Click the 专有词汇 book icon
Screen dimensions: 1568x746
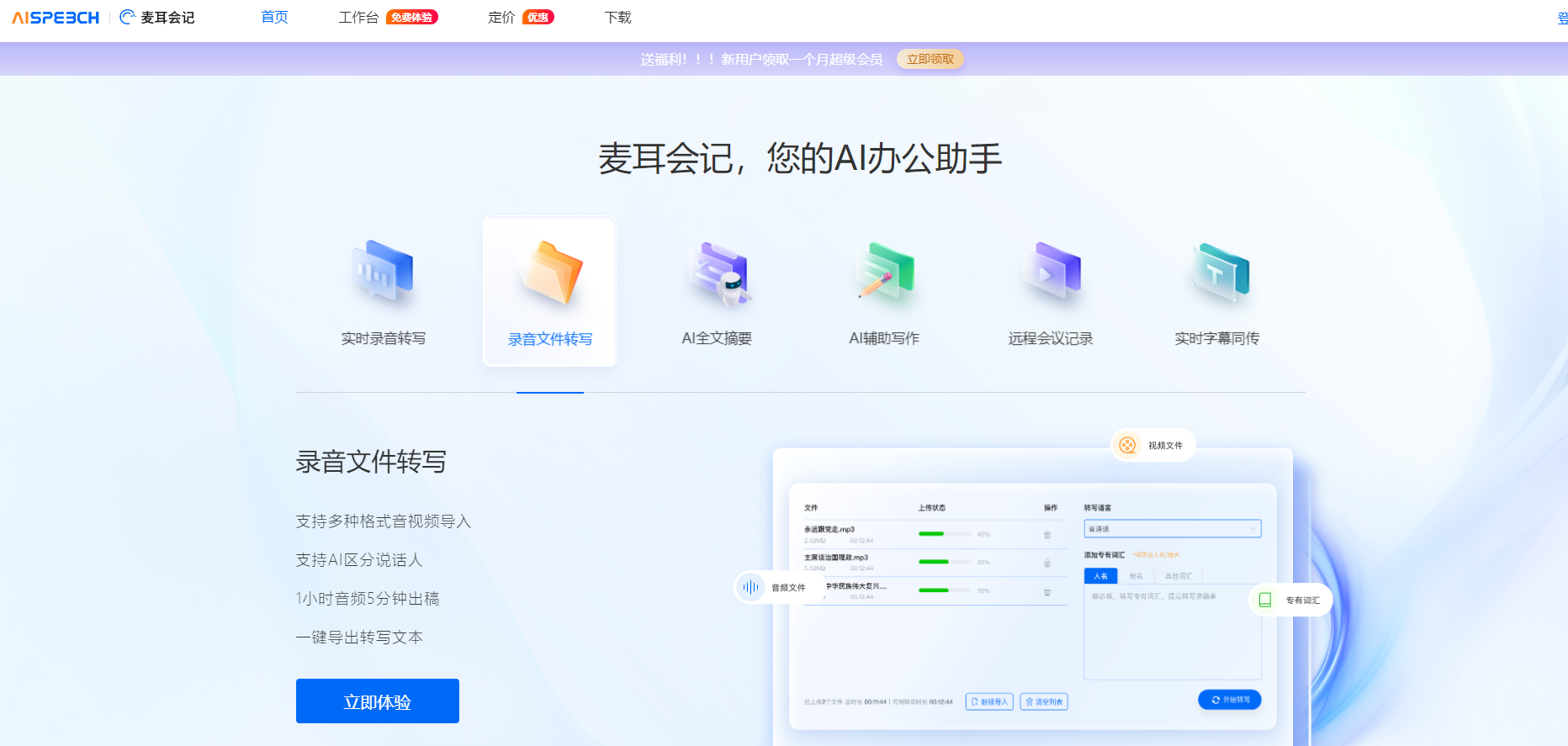coord(1264,600)
